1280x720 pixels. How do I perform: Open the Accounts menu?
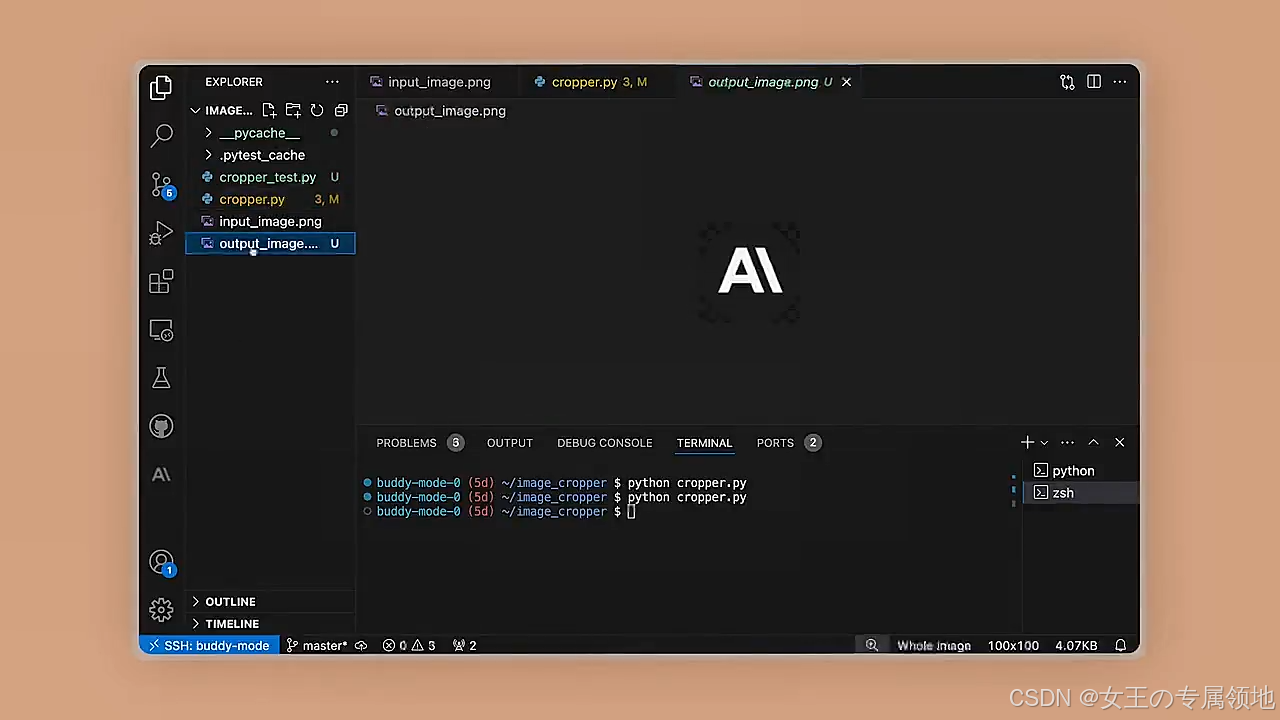click(161, 563)
